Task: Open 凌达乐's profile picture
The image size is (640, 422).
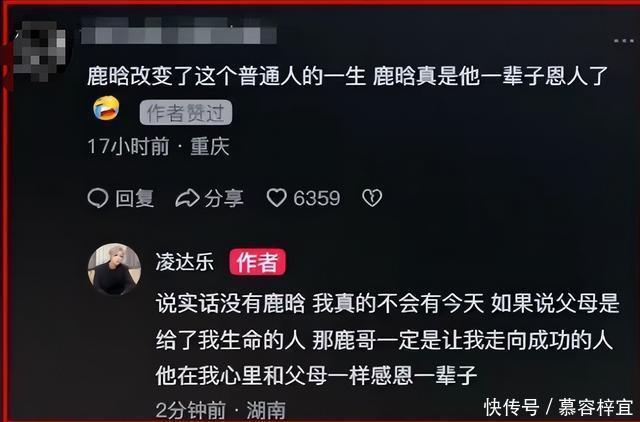Action: coord(114,269)
